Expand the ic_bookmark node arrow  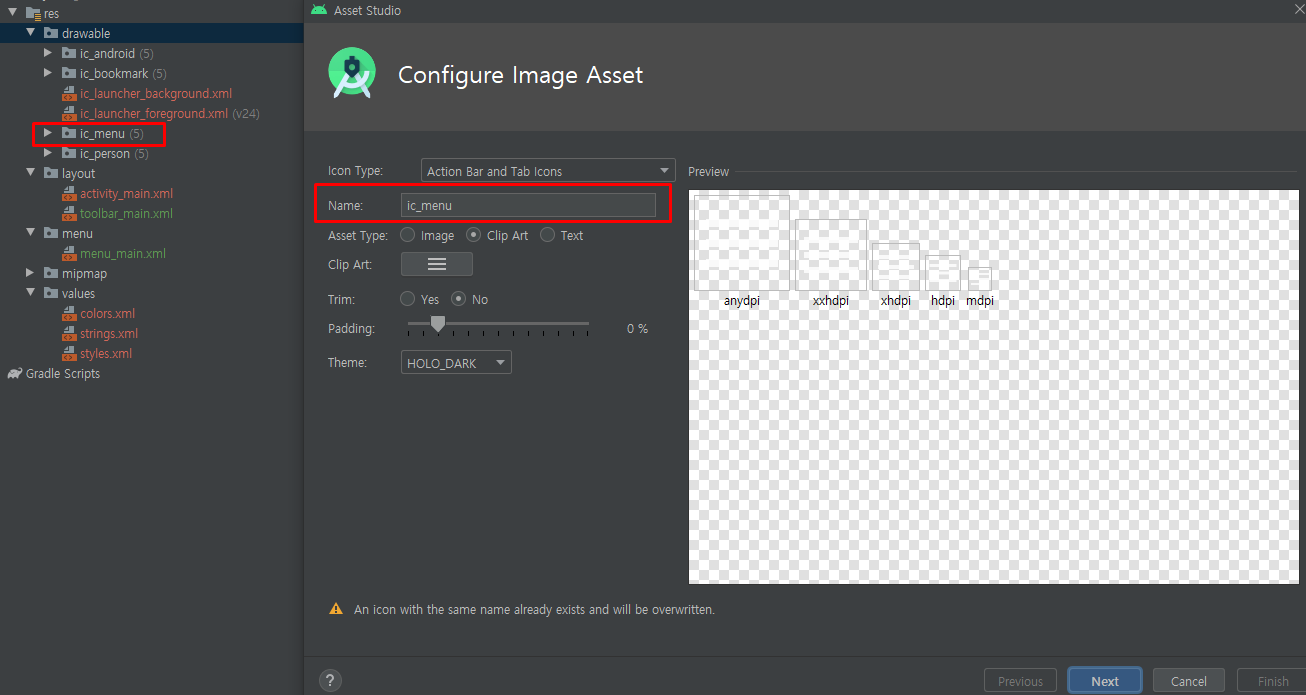click(48, 73)
